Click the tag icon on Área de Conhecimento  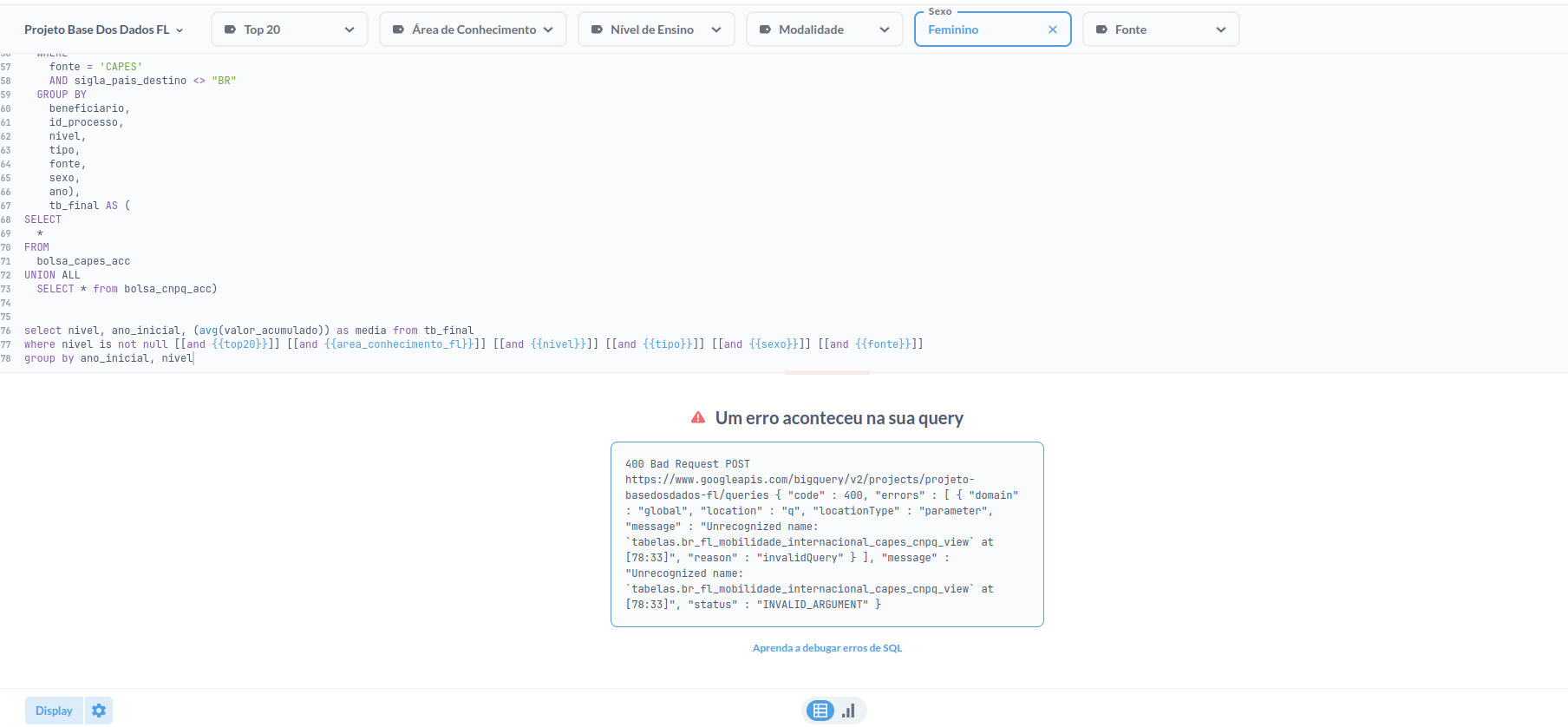[398, 29]
